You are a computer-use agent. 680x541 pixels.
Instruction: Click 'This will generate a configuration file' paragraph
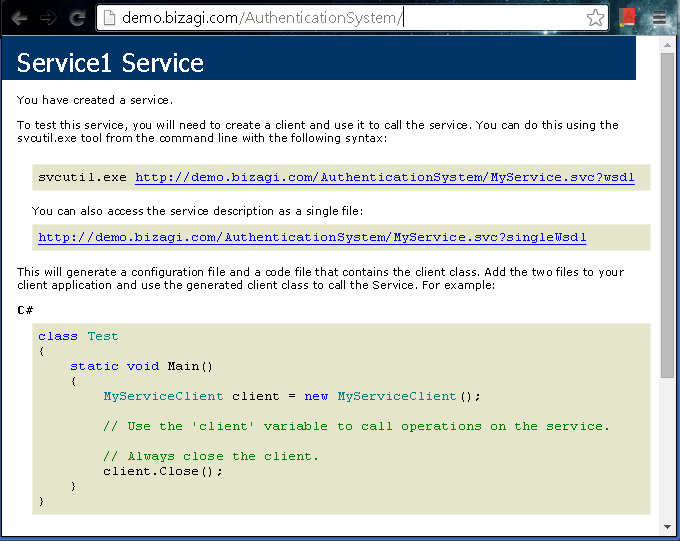coord(320,279)
